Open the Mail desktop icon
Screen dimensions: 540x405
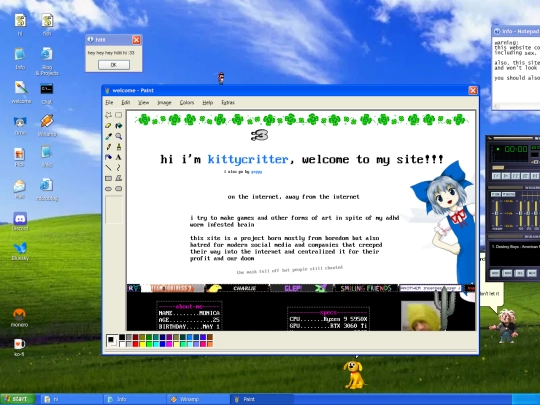[20, 189]
